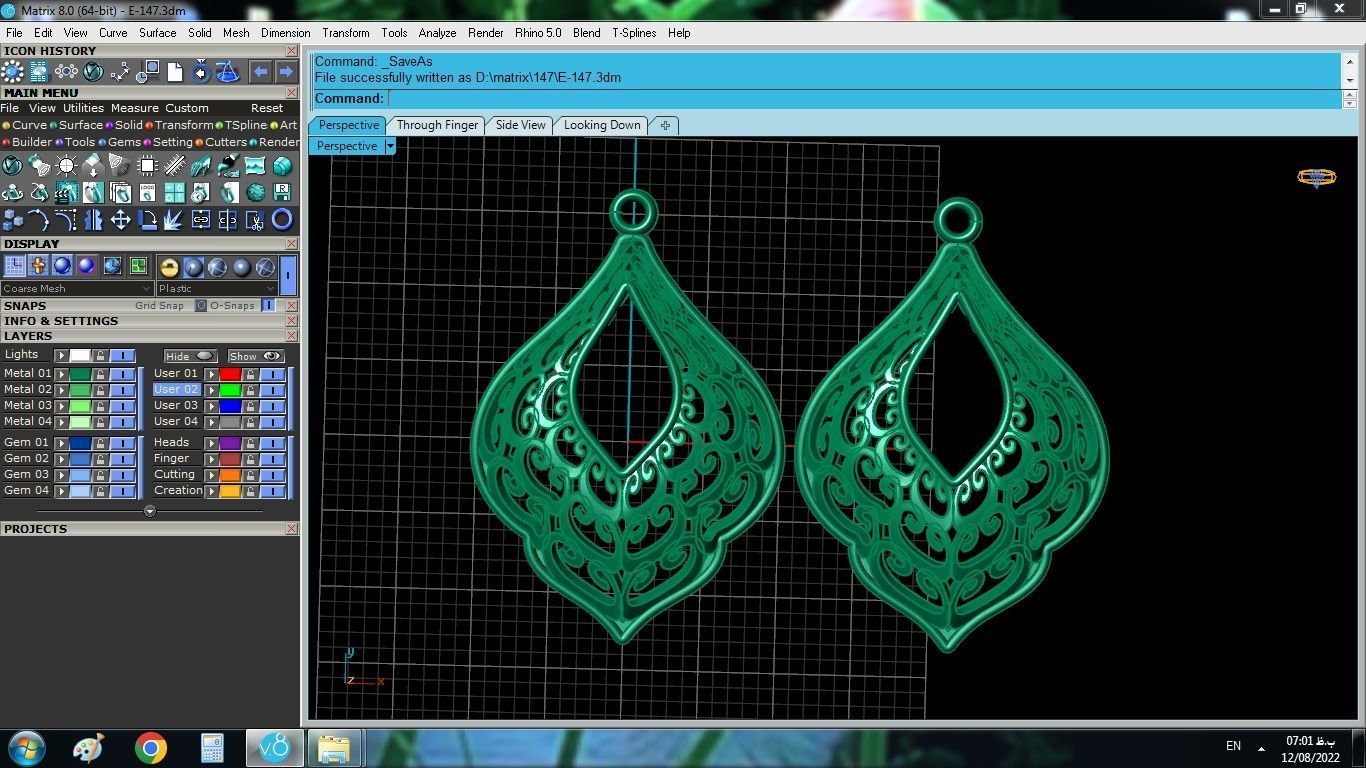Toggle the tall Display panel on/off switch
The image size is (1366, 768).
[x=288, y=274]
